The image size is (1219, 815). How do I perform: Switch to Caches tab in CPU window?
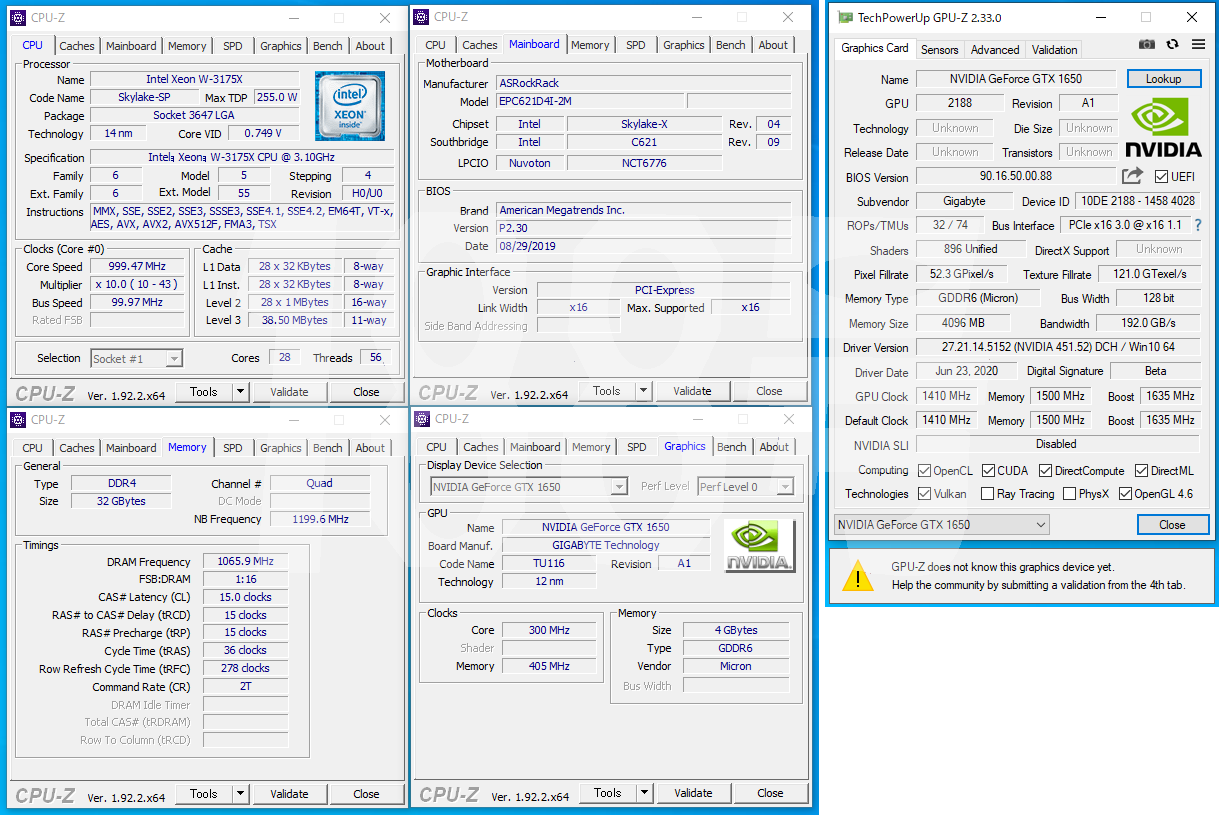(x=77, y=46)
